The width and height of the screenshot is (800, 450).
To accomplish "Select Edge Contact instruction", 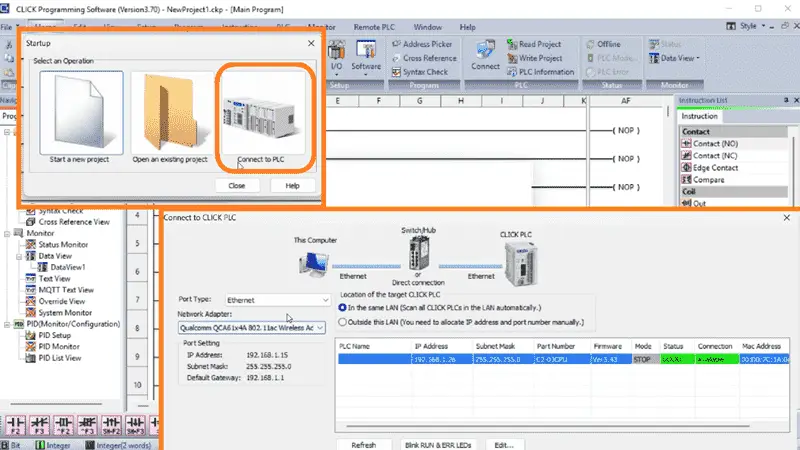I will coord(710,168).
